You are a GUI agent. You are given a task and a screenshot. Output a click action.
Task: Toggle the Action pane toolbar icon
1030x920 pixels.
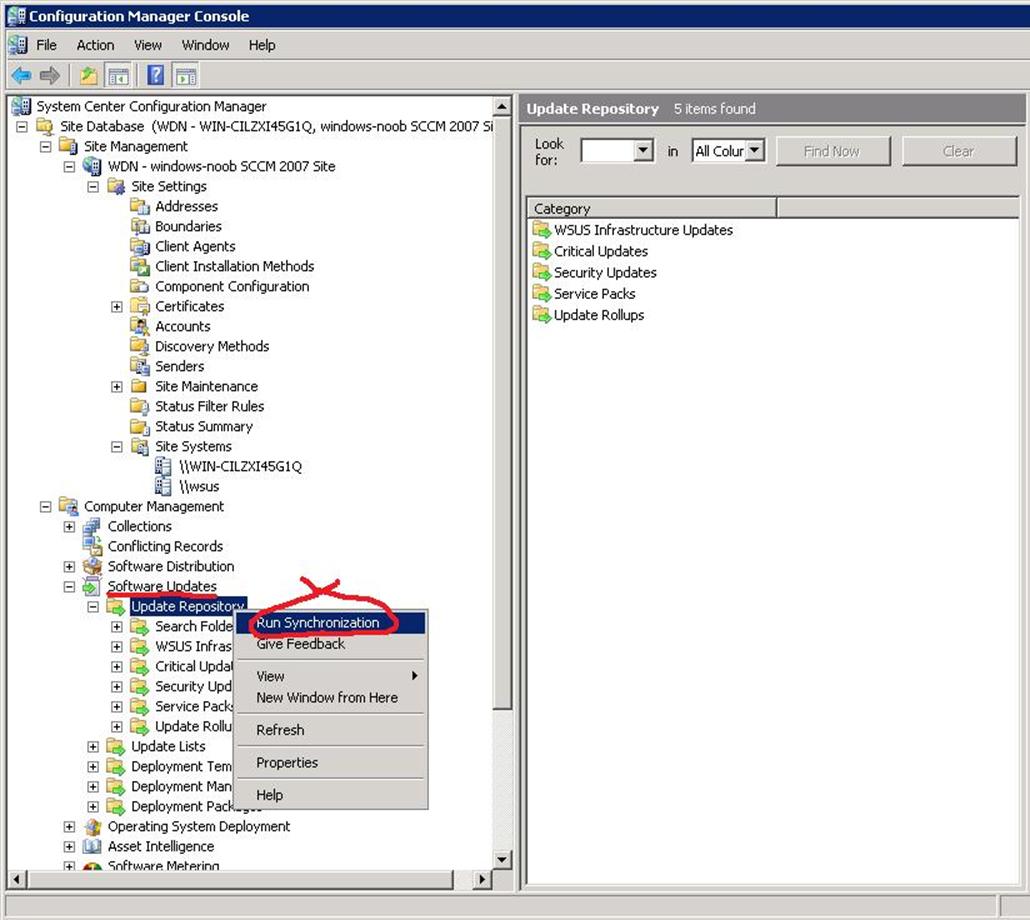pyautogui.click(x=186, y=76)
